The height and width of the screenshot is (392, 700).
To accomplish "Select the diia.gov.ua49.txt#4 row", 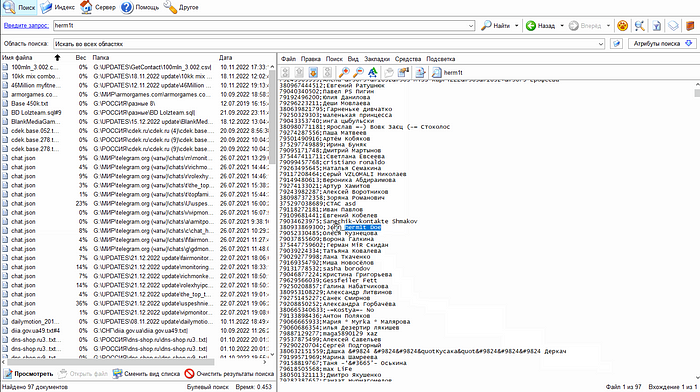I will click(x=134, y=330).
